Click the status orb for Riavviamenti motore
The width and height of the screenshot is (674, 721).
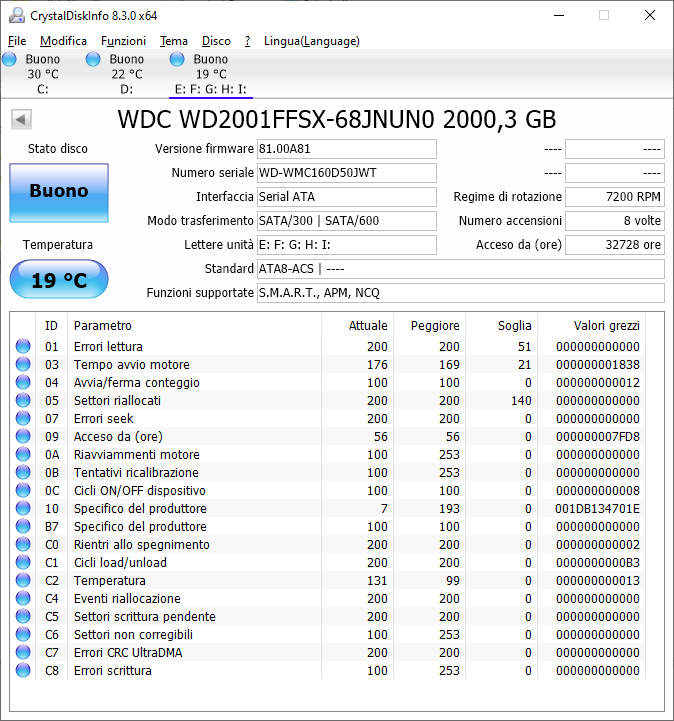(23, 454)
